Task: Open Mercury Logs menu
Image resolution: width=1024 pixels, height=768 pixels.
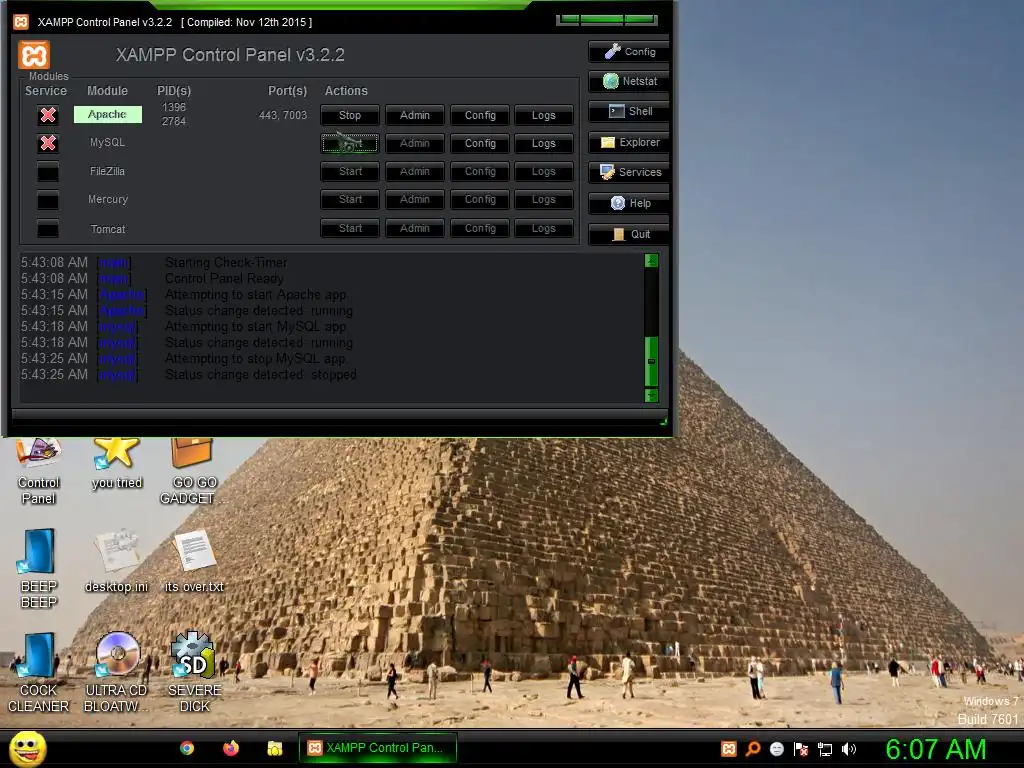Action: pyautogui.click(x=543, y=199)
